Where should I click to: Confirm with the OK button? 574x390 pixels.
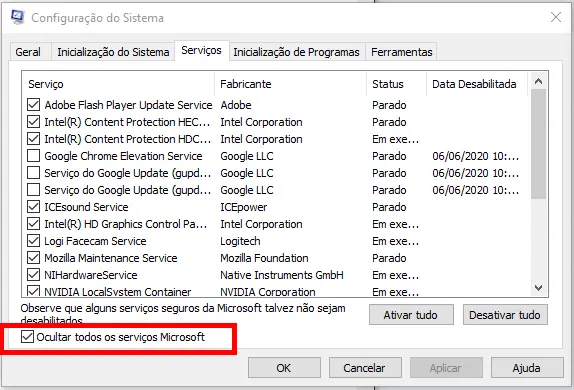coord(284,368)
